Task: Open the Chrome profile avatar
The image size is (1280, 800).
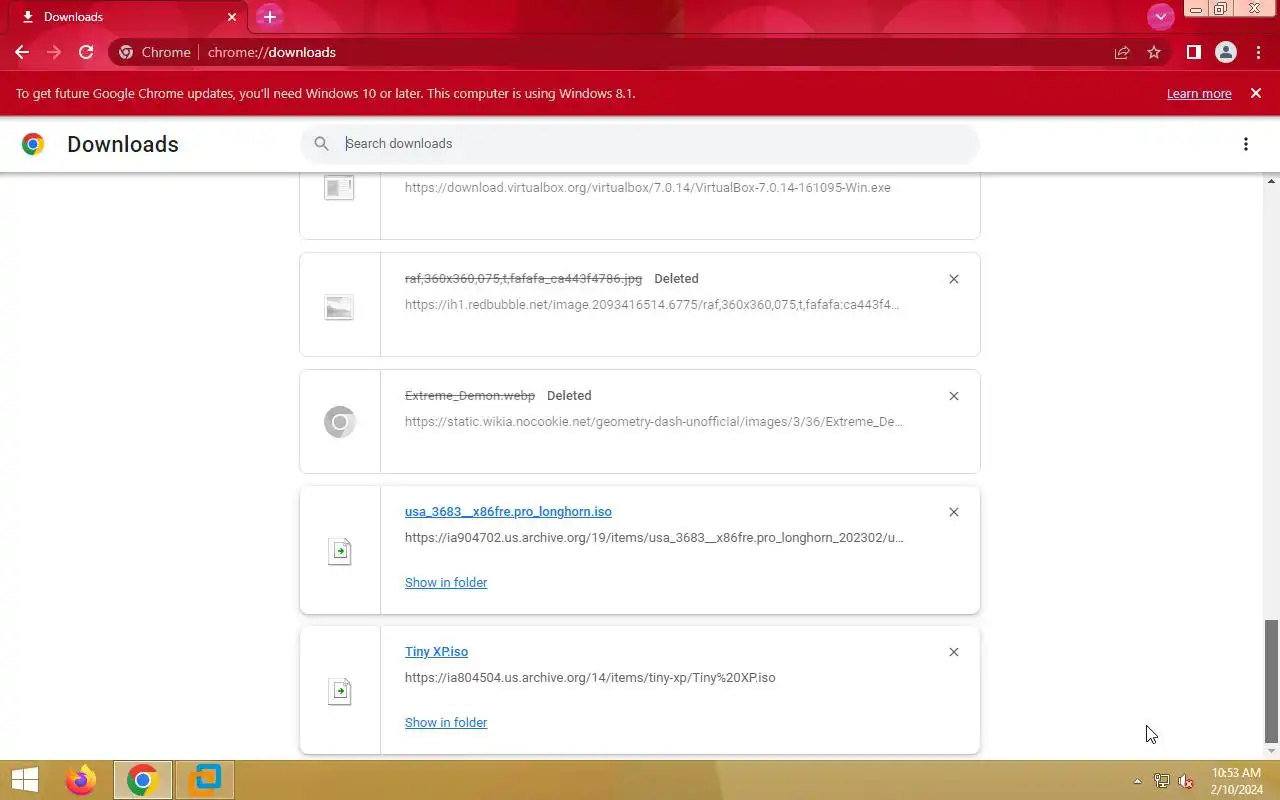Action: click(1225, 52)
